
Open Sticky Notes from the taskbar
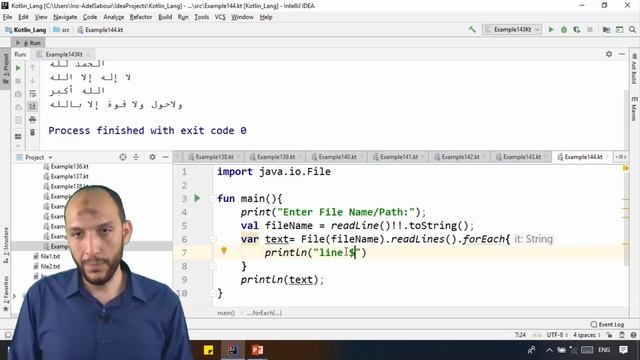pos(209,350)
